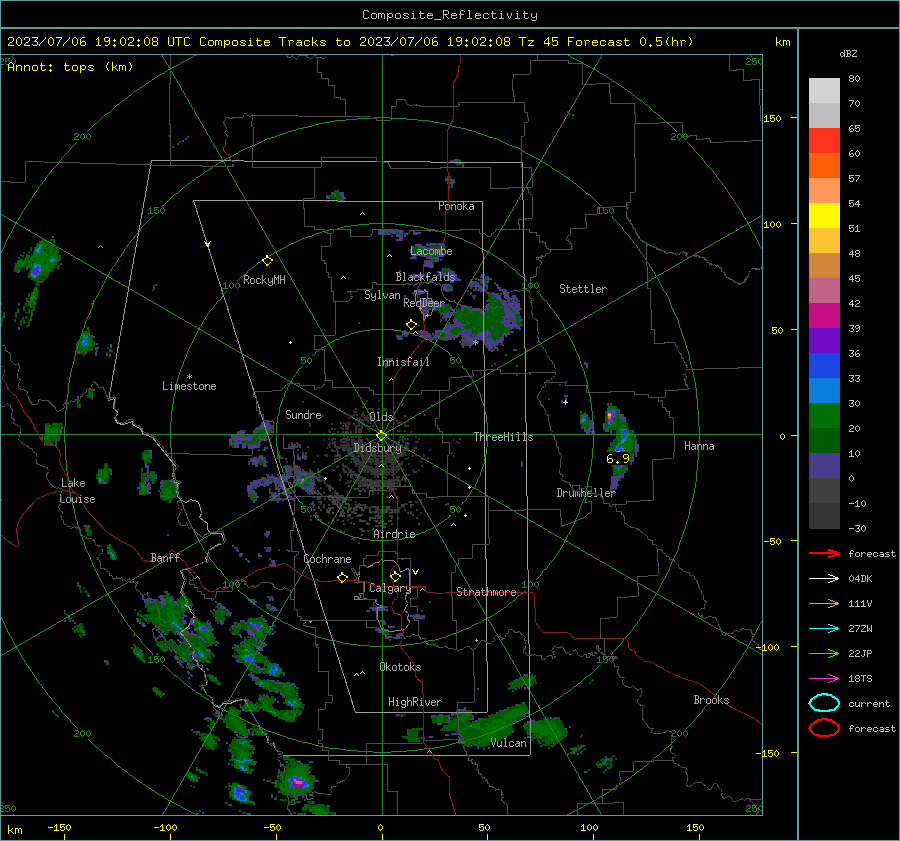Click the dBZ legend heading
Viewport: 900px width, 841px height.
(848, 53)
